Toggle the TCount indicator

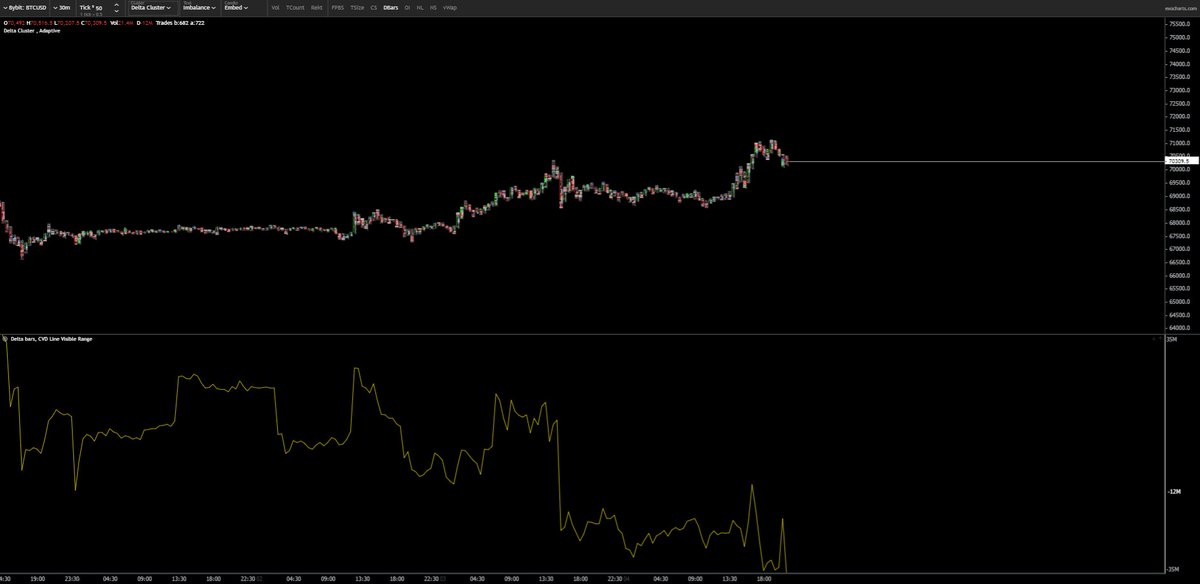pyautogui.click(x=295, y=7)
